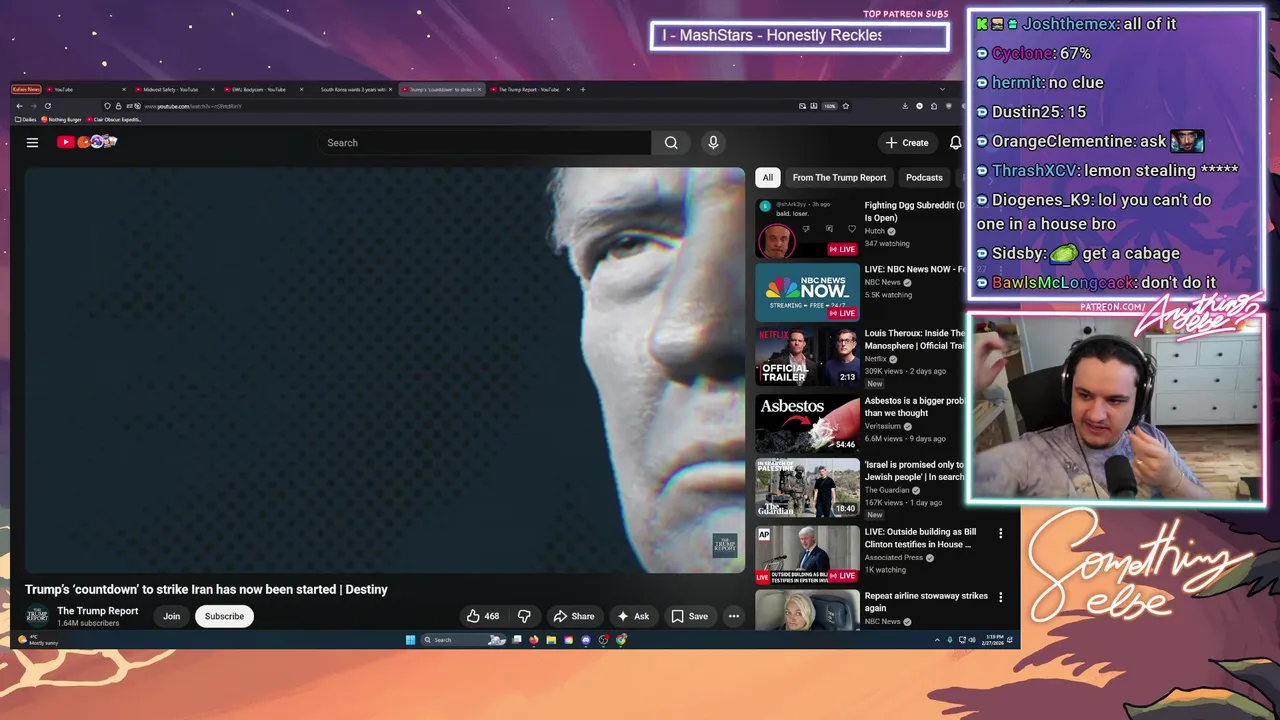
Task: Select the From The Trump Report chip
Action: pyautogui.click(x=839, y=178)
